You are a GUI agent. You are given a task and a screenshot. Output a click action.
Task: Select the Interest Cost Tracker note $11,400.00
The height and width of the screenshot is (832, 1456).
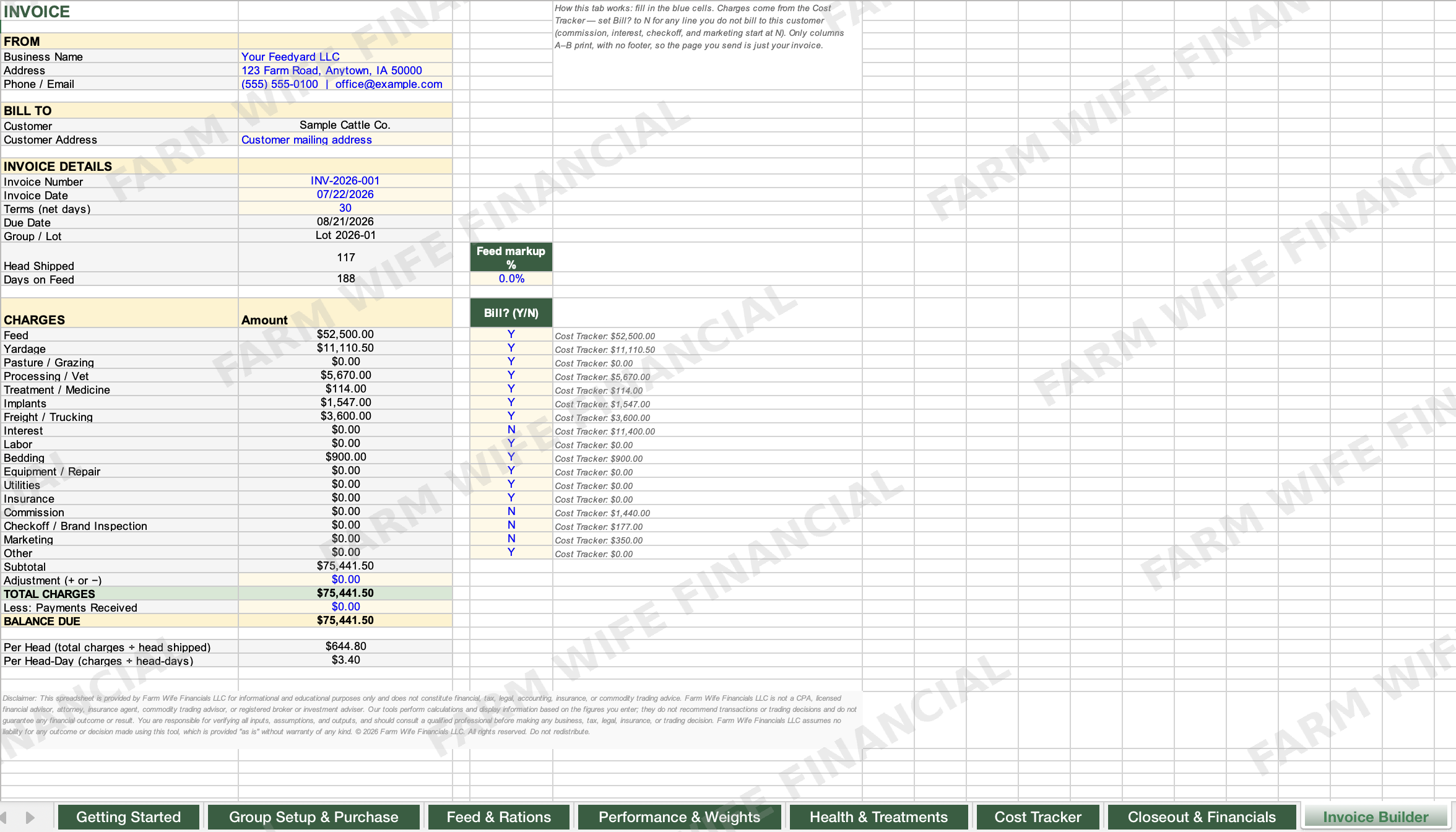click(605, 431)
